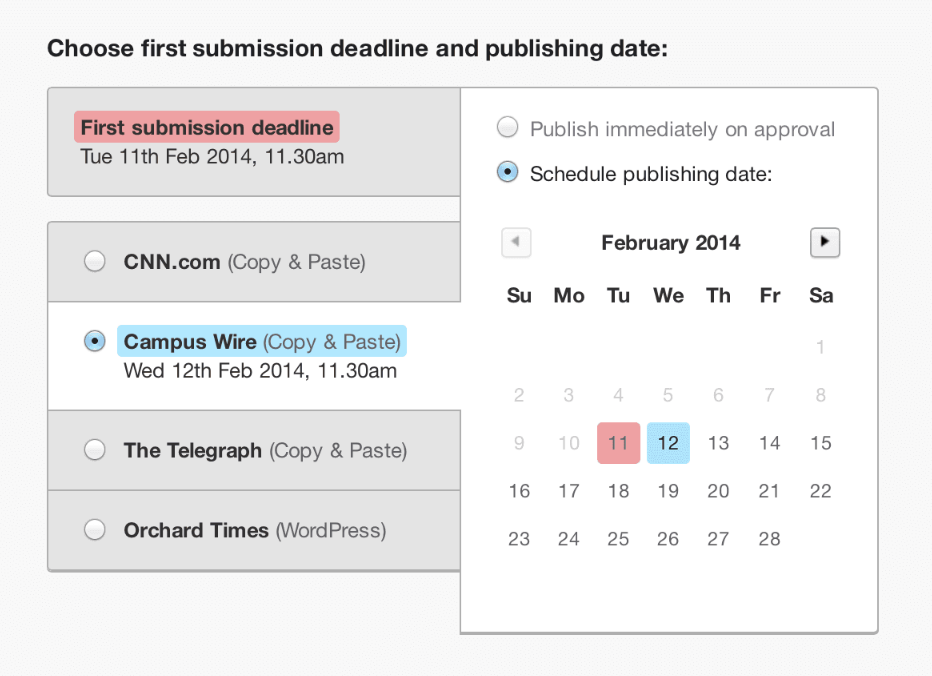Pick February 25 in the calendar
932x676 pixels.
click(x=618, y=539)
